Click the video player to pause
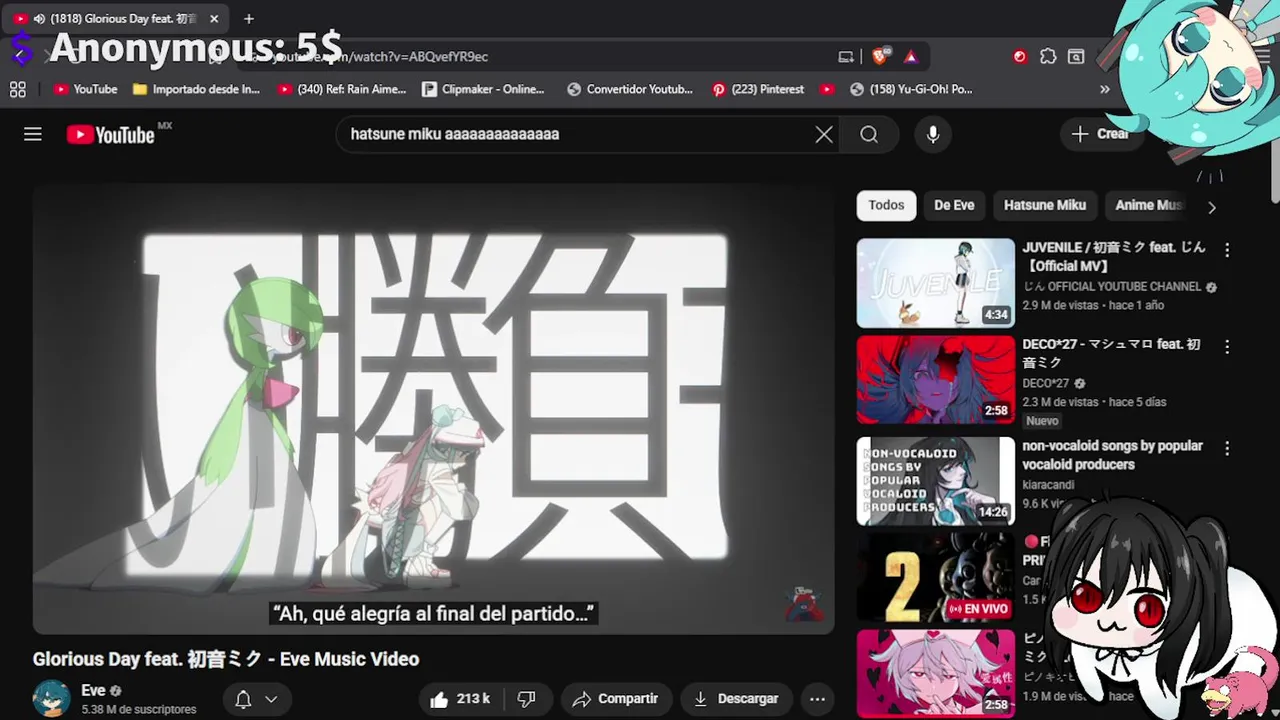Screen dimensions: 1280x720 pos(433,408)
